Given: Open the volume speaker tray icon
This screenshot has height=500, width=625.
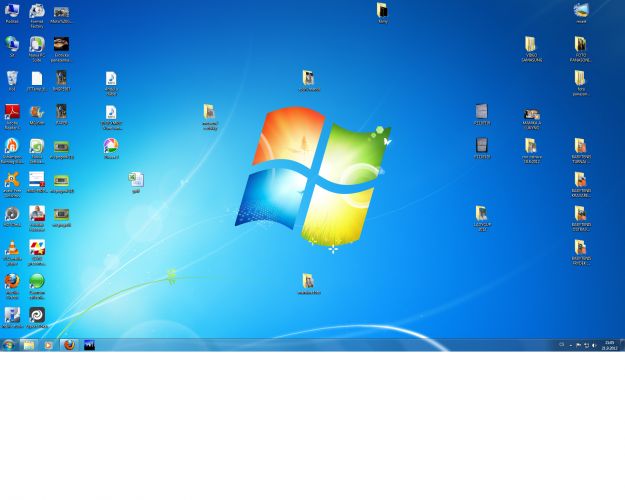Looking at the screenshot, I should tap(594, 345).
